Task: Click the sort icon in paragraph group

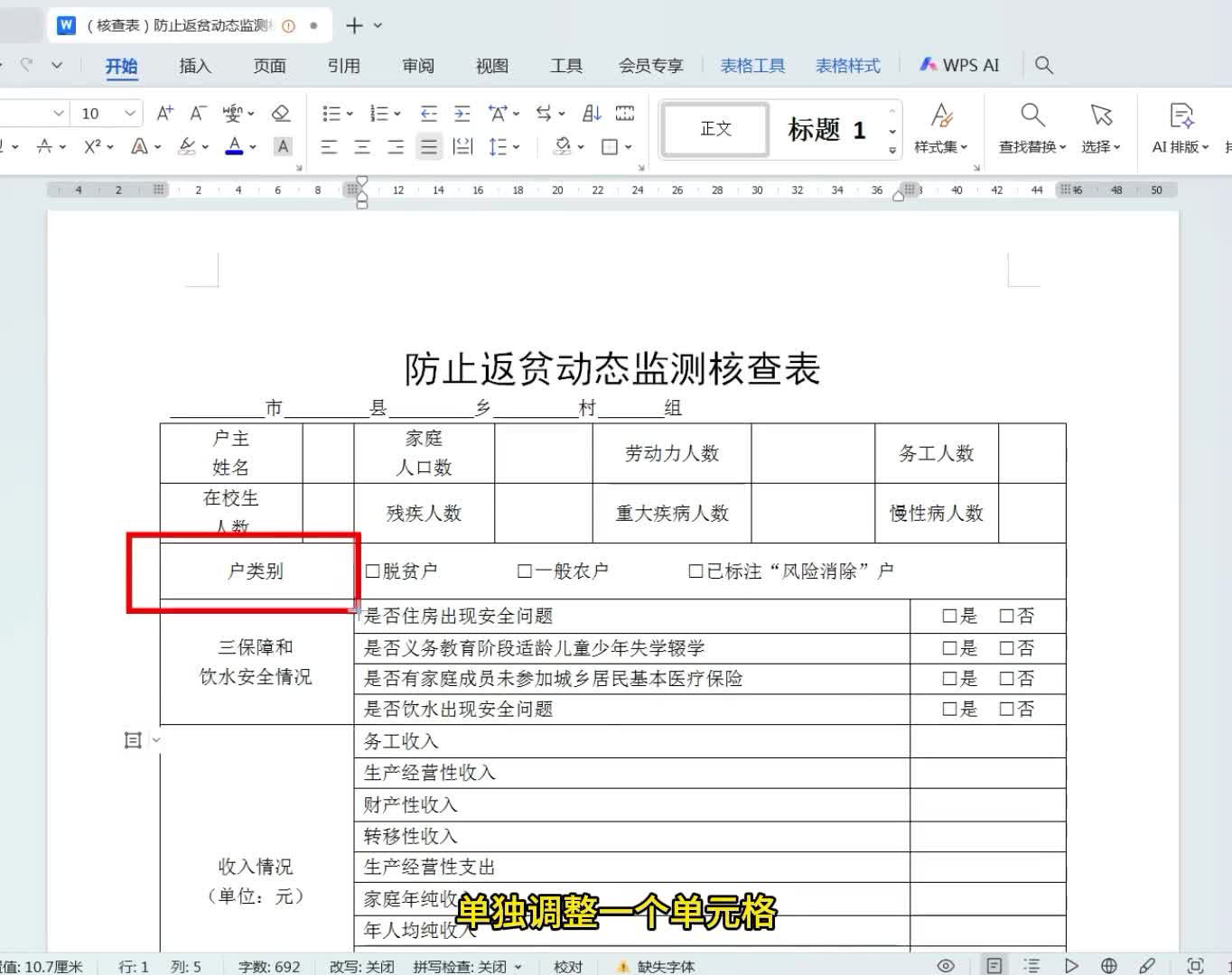Action: click(592, 113)
